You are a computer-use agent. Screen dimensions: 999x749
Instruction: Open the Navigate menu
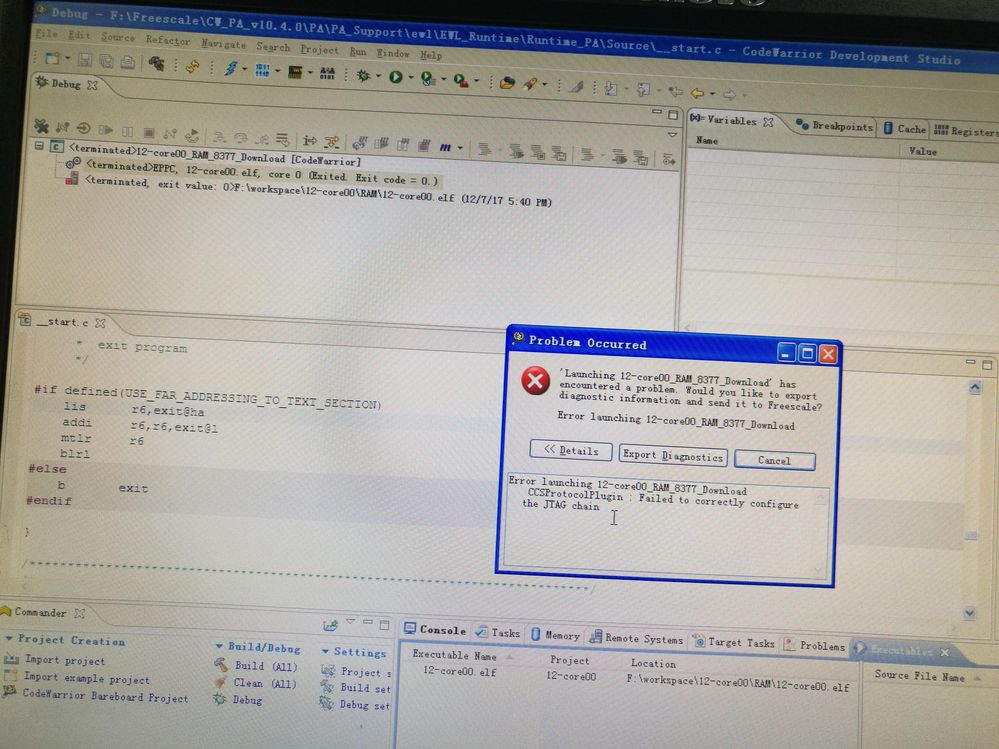223,44
